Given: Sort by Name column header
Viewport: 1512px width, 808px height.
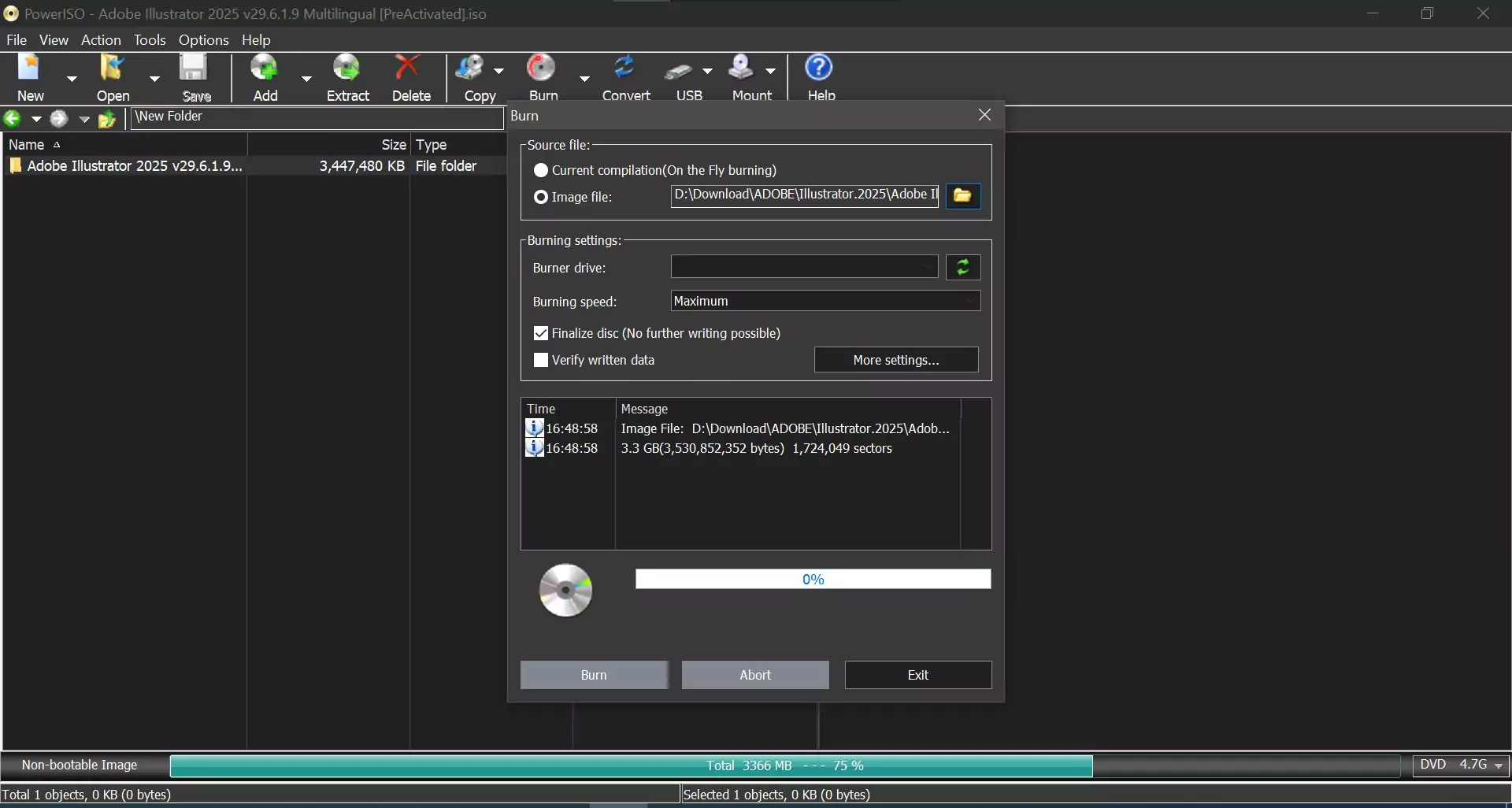Looking at the screenshot, I should coord(124,145).
